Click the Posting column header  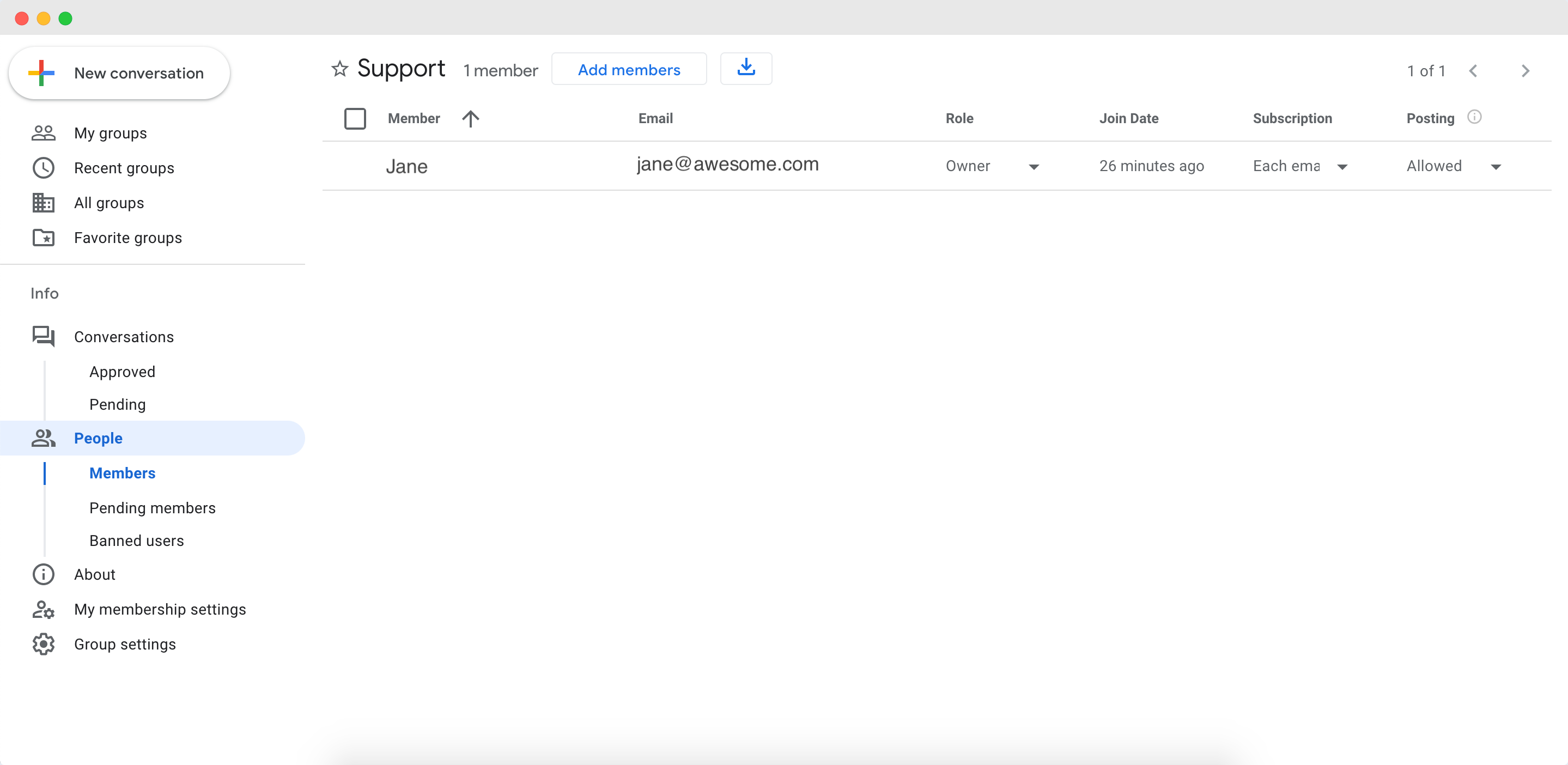1430,119
